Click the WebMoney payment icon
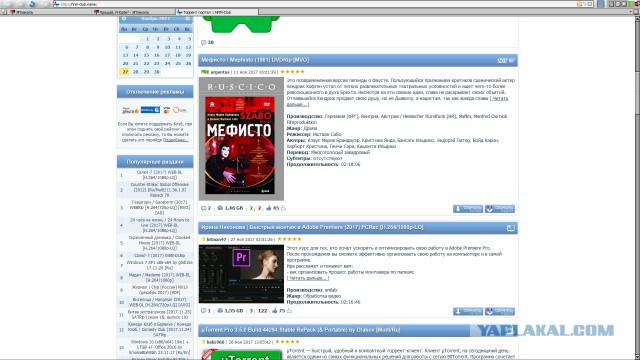The image size is (640, 360). click(150, 110)
